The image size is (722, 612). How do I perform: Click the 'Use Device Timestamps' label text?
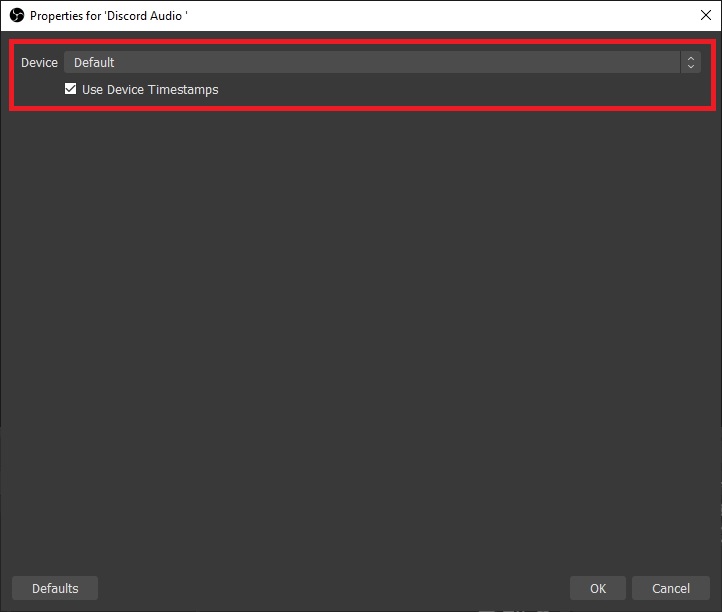coord(150,89)
